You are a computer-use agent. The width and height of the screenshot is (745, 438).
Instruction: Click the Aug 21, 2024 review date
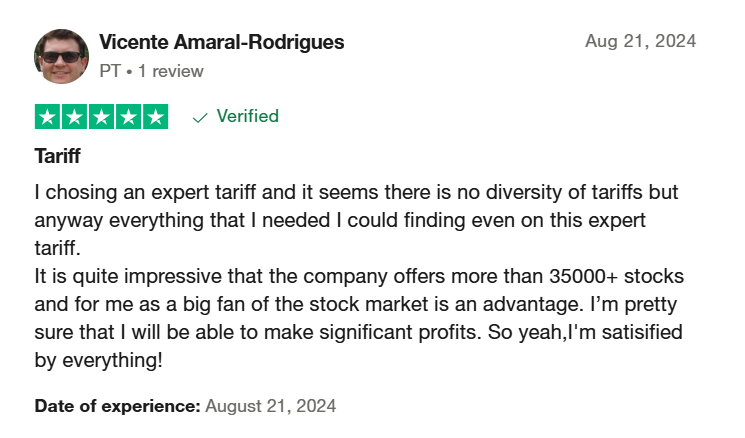[x=640, y=41]
